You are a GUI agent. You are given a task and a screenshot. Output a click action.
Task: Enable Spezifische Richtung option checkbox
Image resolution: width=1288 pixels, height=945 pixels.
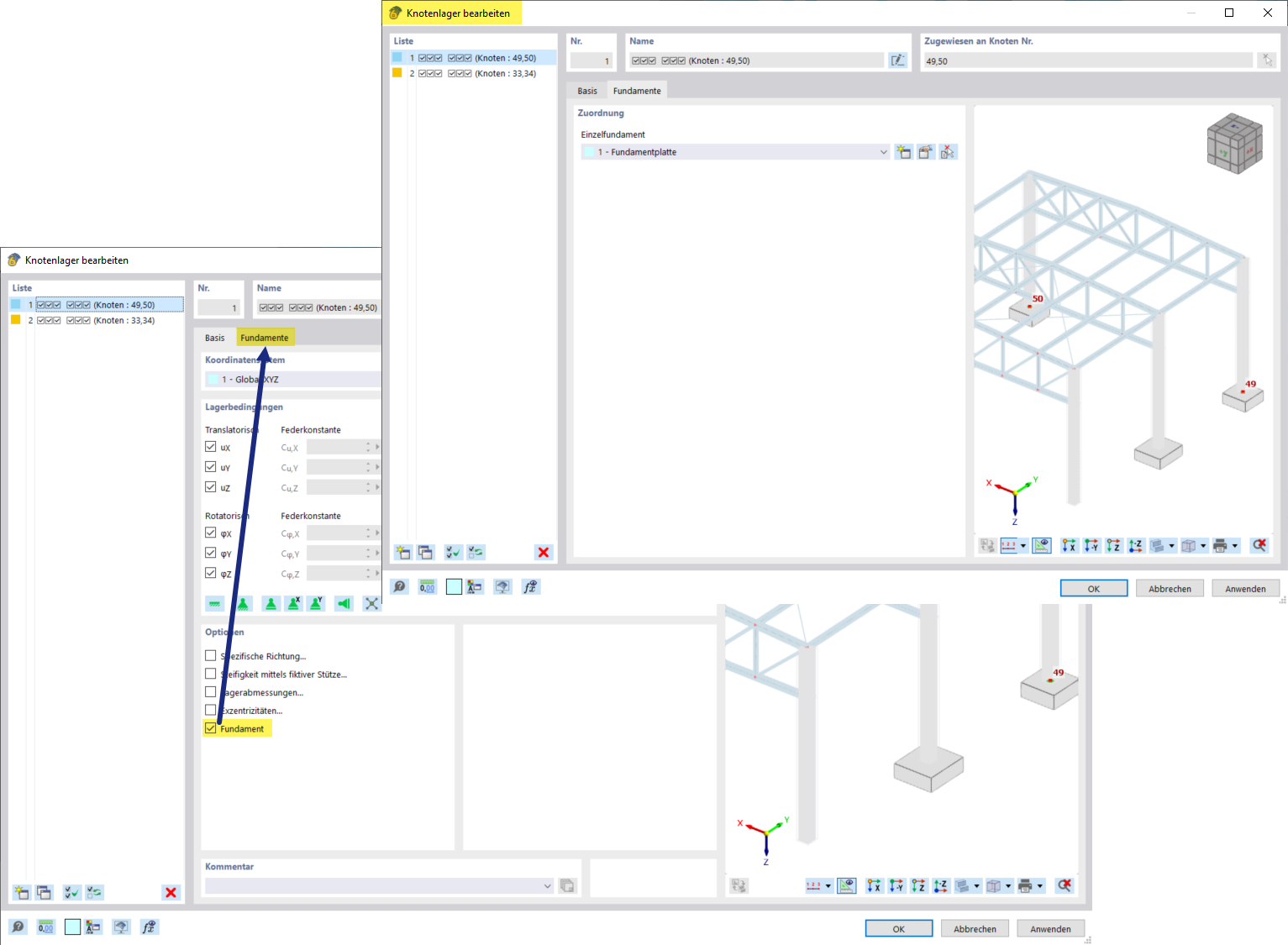coord(211,655)
